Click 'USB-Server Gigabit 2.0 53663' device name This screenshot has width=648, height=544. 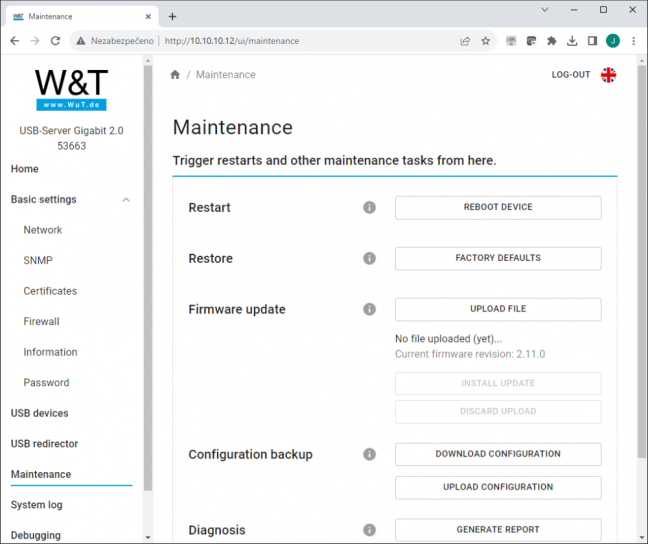point(71,138)
